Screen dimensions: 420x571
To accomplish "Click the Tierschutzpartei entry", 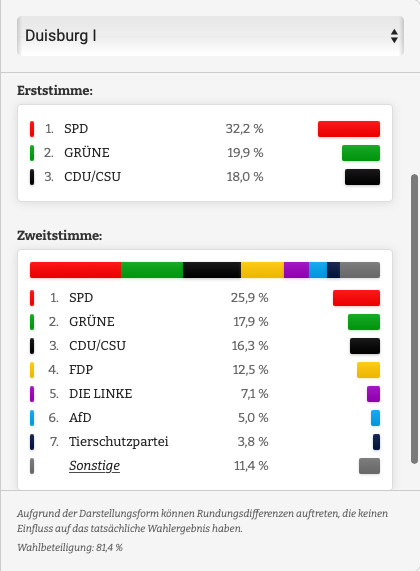I will [x=118, y=442].
